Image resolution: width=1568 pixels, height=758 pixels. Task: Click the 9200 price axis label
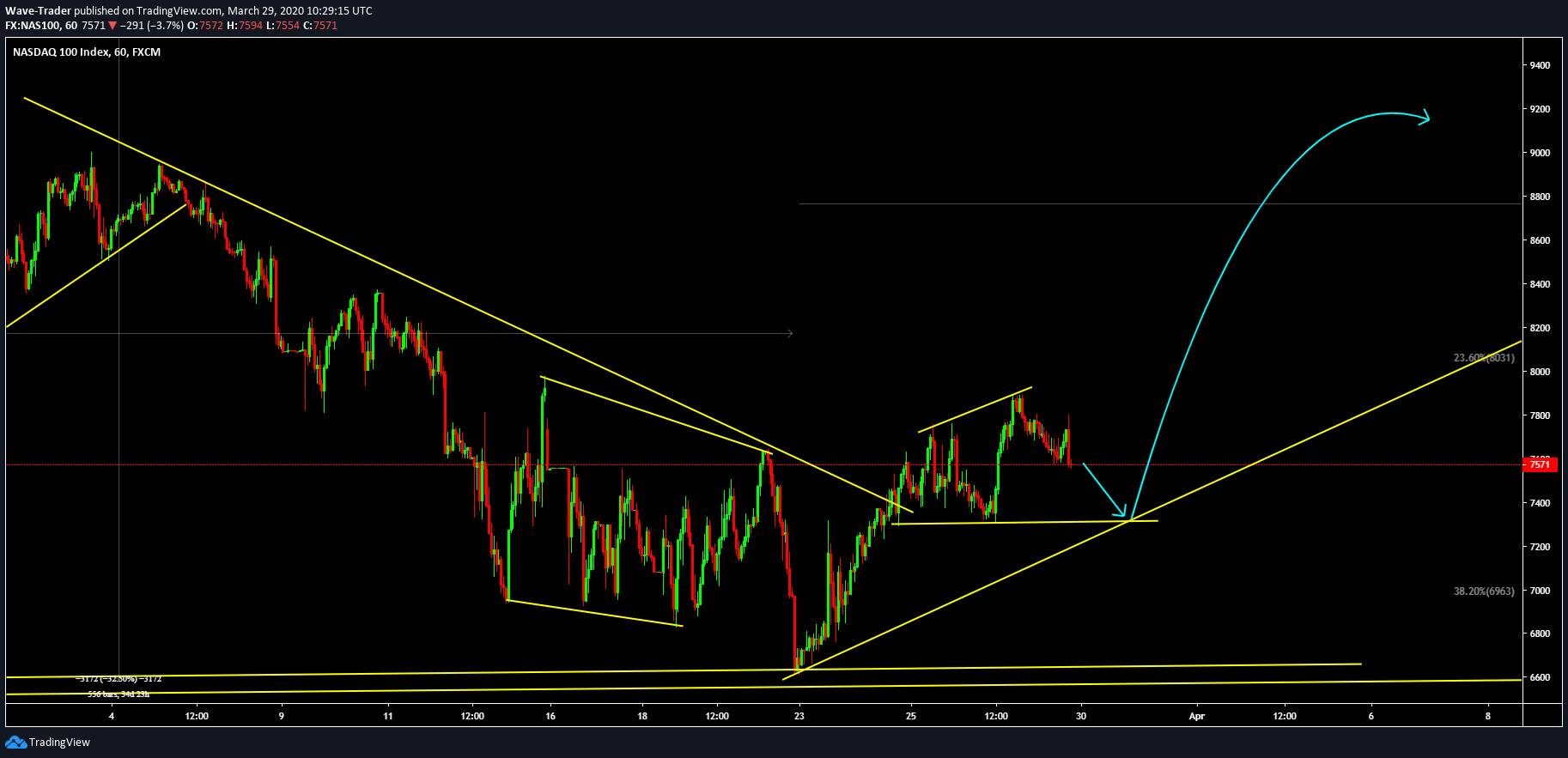pos(1540,110)
